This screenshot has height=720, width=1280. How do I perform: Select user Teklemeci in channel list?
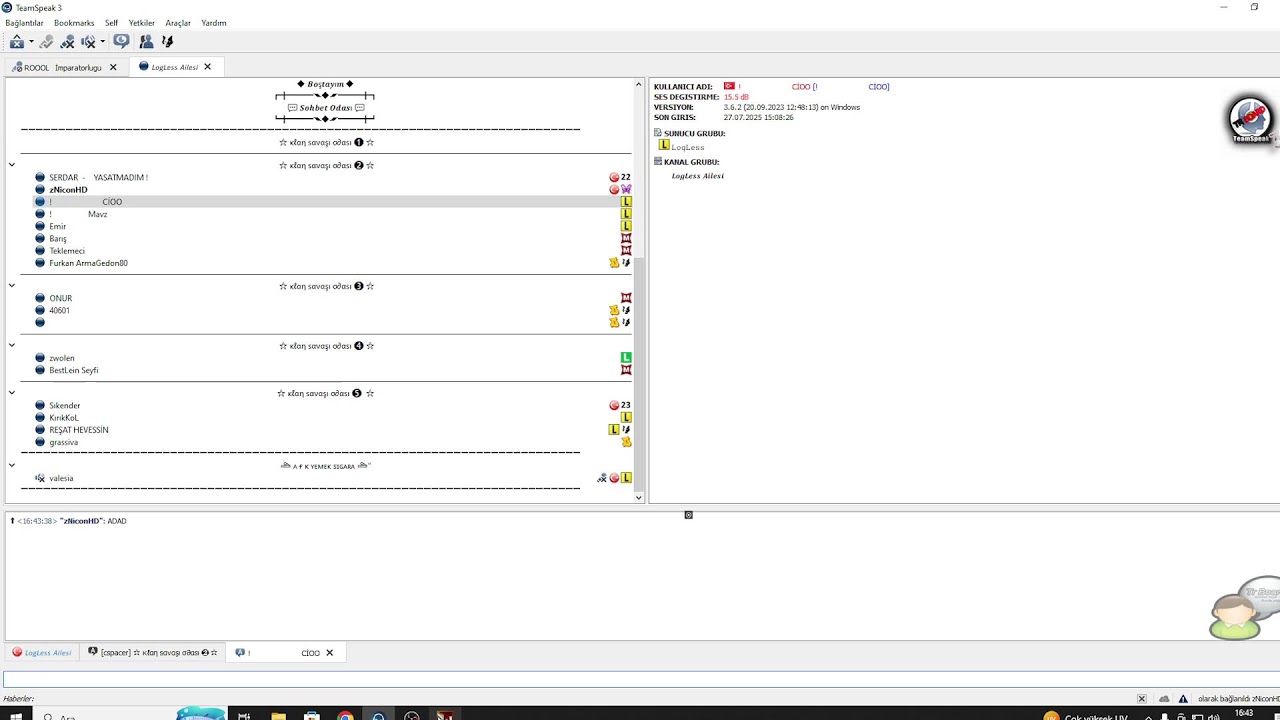[67, 251]
